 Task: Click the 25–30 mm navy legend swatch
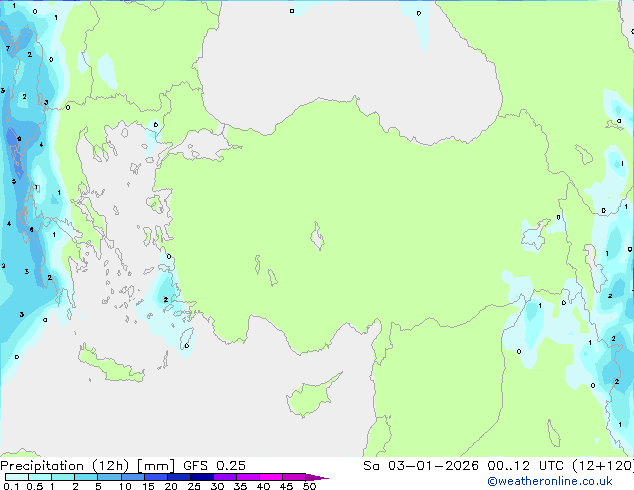(x=201, y=477)
